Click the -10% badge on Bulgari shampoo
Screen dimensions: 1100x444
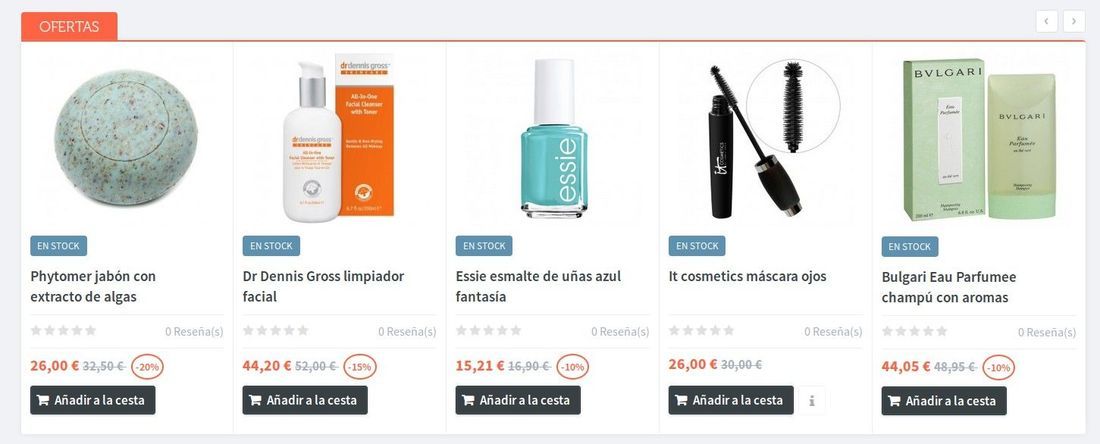998,368
